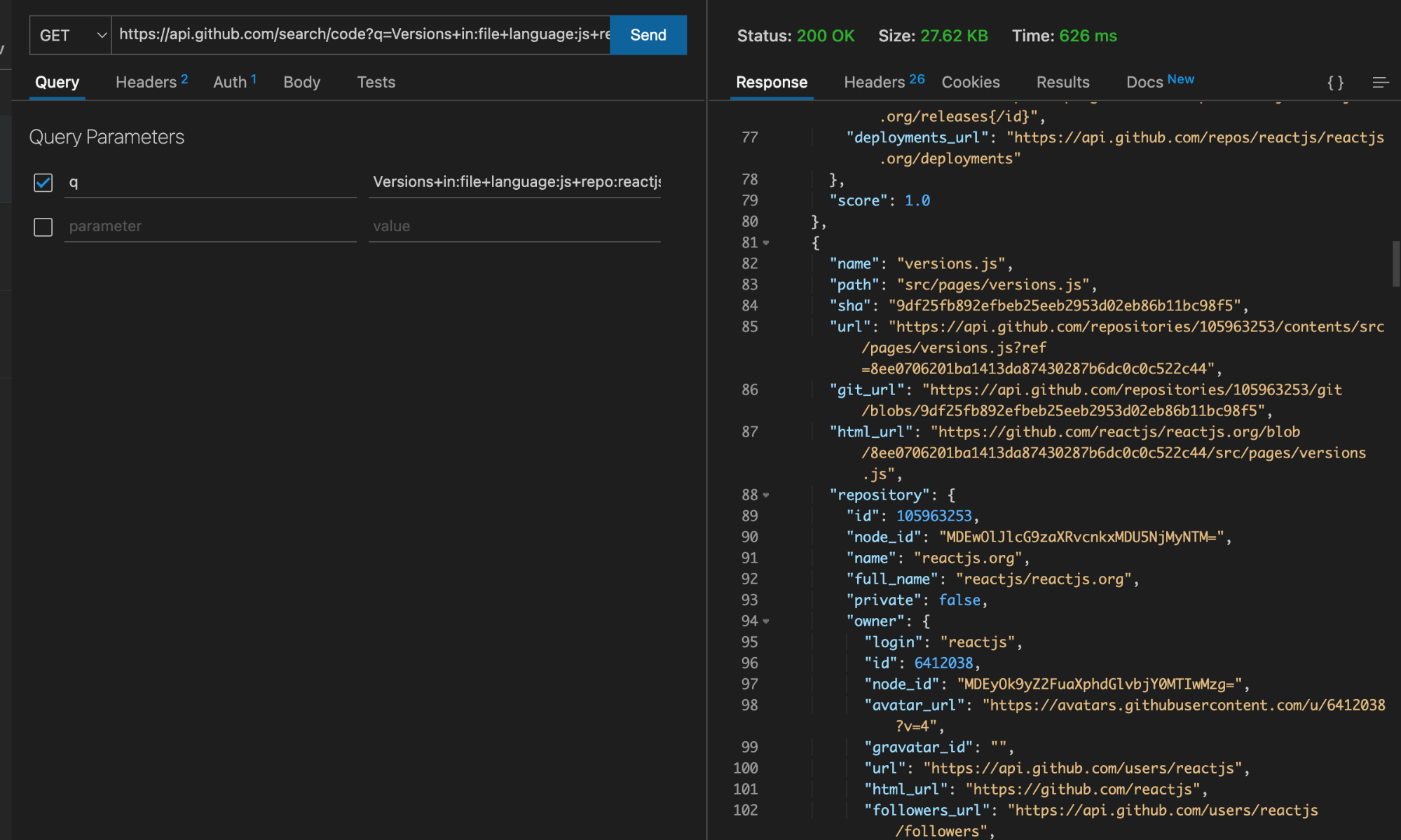Open the response options menu icon

point(1381,83)
